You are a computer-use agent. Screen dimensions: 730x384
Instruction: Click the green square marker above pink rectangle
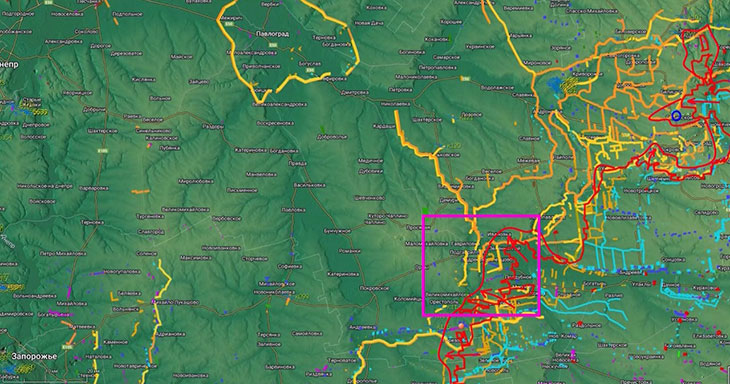coord(425,211)
